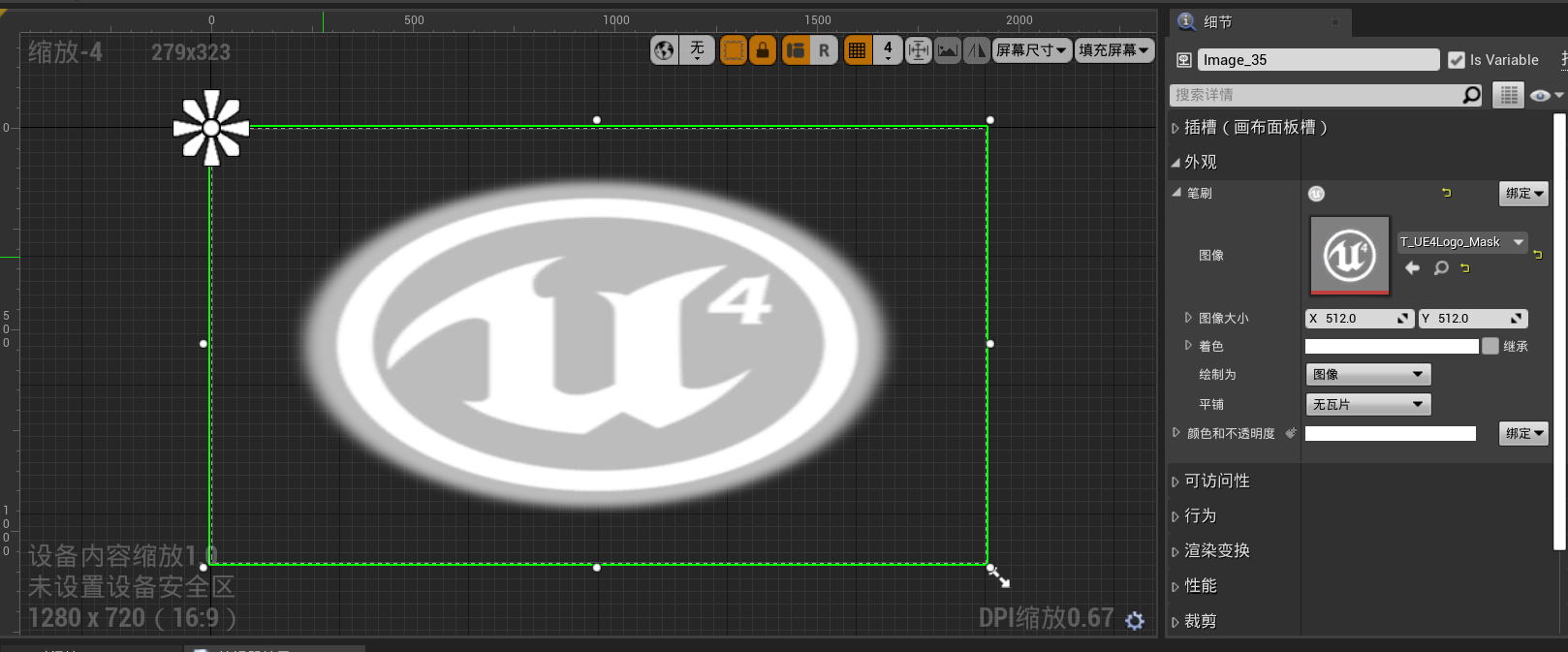
Task: Click the small icon beside 颜色和不透明度 label
Action: pyautogui.click(x=1291, y=433)
